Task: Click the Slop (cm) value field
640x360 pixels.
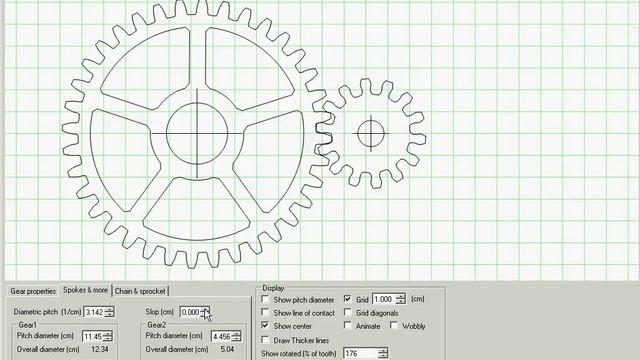Action: [x=190, y=312]
